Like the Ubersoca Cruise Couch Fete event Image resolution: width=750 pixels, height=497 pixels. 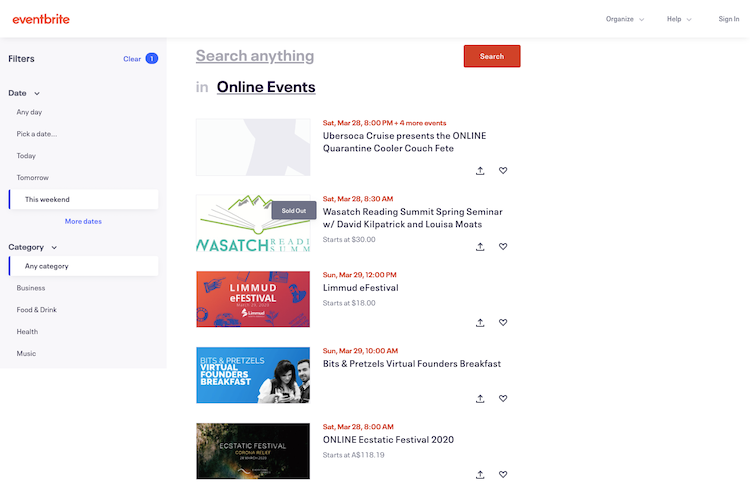coord(503,170)
